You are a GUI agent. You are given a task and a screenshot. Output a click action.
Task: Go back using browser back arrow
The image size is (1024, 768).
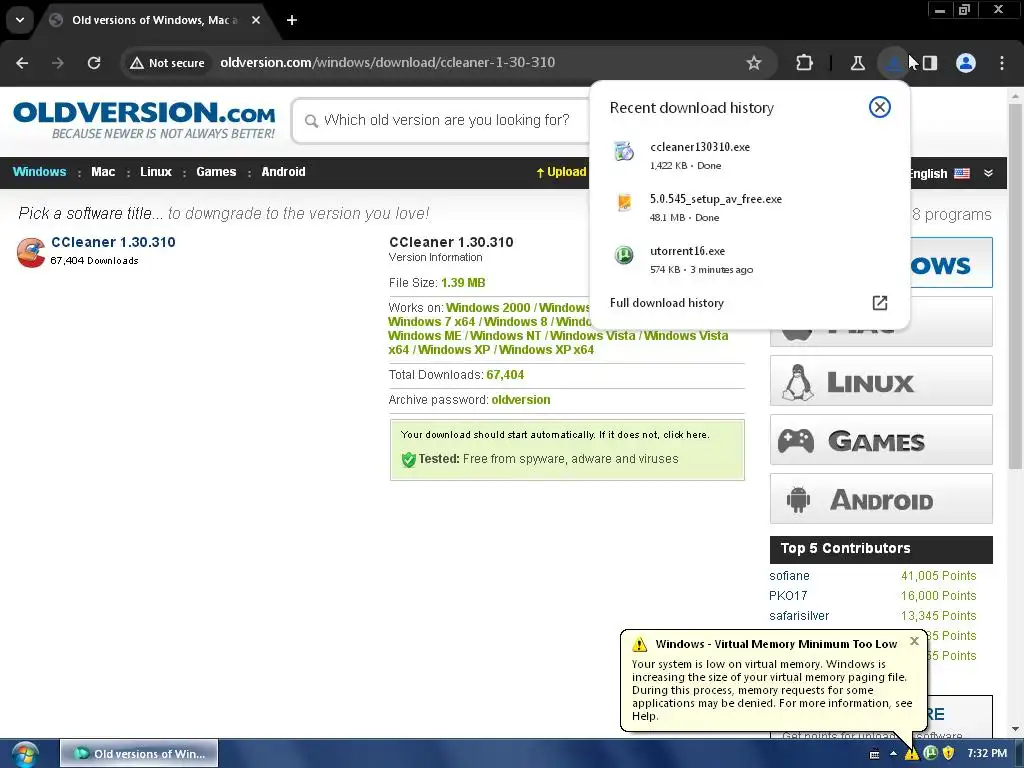coord(22,63)
